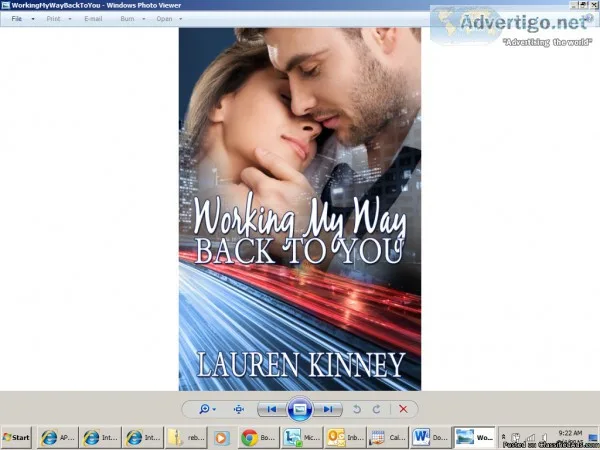Image resolution: width=600 pixels, height=450 pixels.
Task: Click the E-mail toolbar button
Action: tap(93, 19)
